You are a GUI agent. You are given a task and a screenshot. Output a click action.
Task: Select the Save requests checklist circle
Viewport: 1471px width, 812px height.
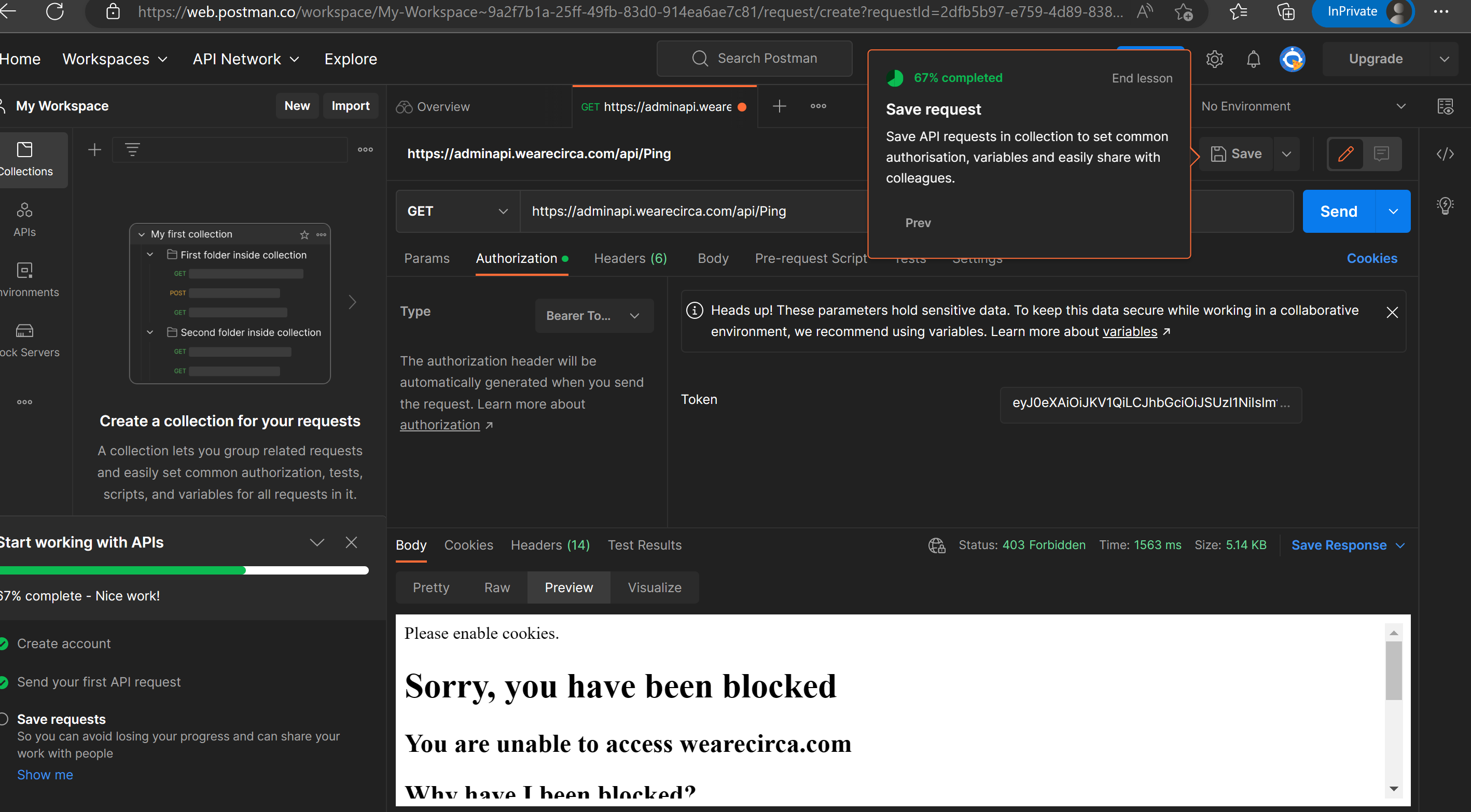pos(4,719)
